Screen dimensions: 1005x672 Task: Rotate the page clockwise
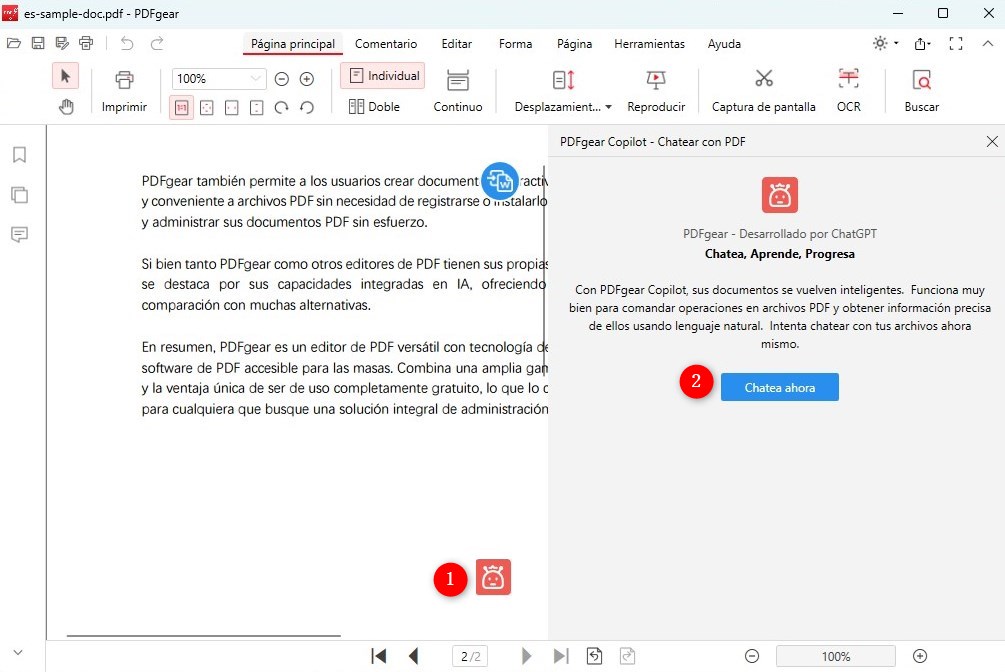coord(282,107)
